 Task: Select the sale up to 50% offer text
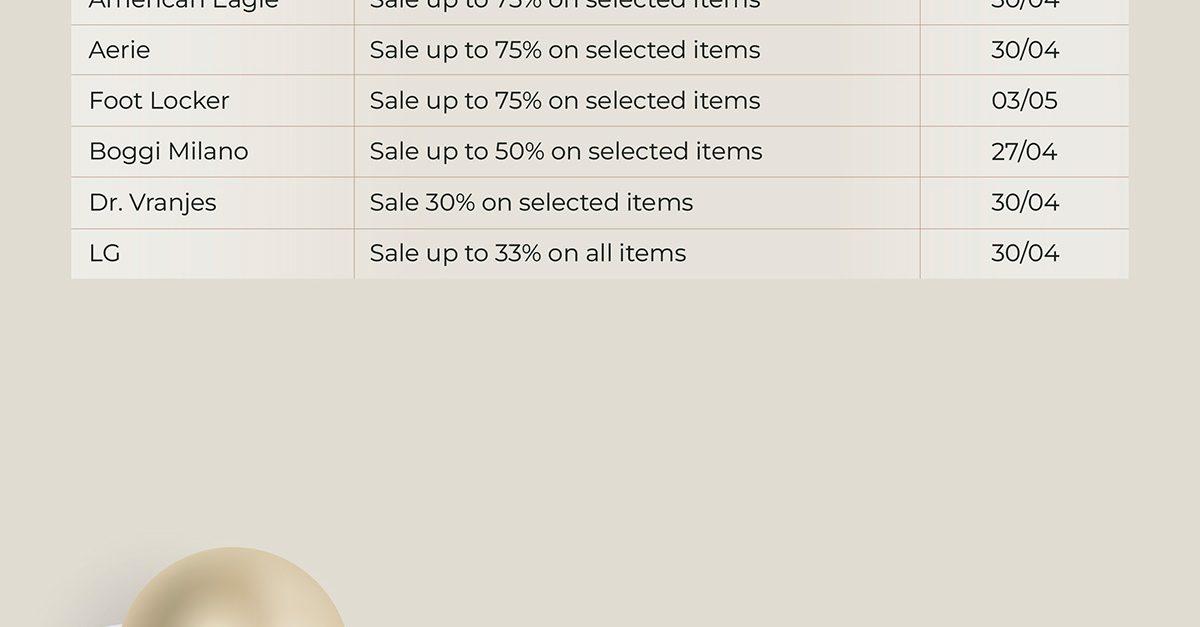coord(566,152)
